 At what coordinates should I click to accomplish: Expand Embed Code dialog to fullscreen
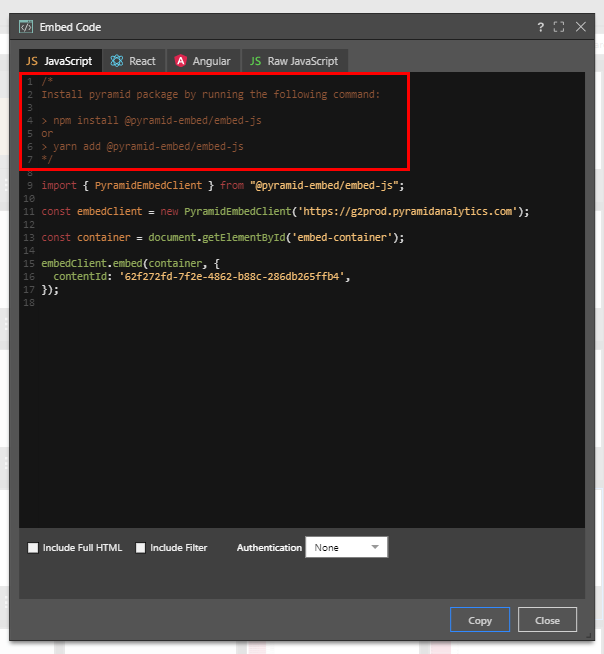click(559, 27)
